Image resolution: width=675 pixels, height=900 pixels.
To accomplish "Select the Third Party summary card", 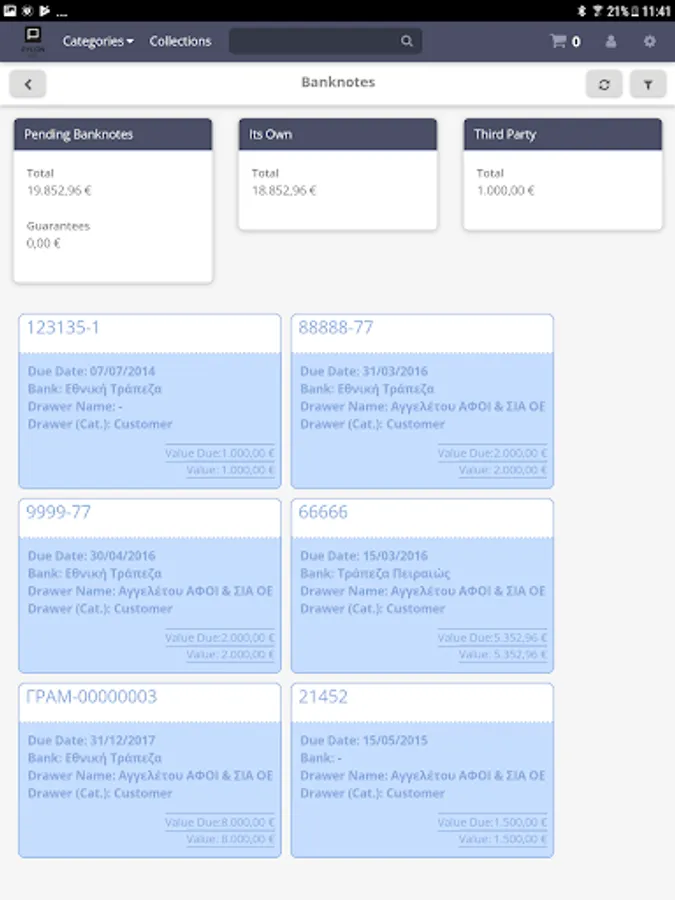I will pyautogui.click(x=562, y=175).
